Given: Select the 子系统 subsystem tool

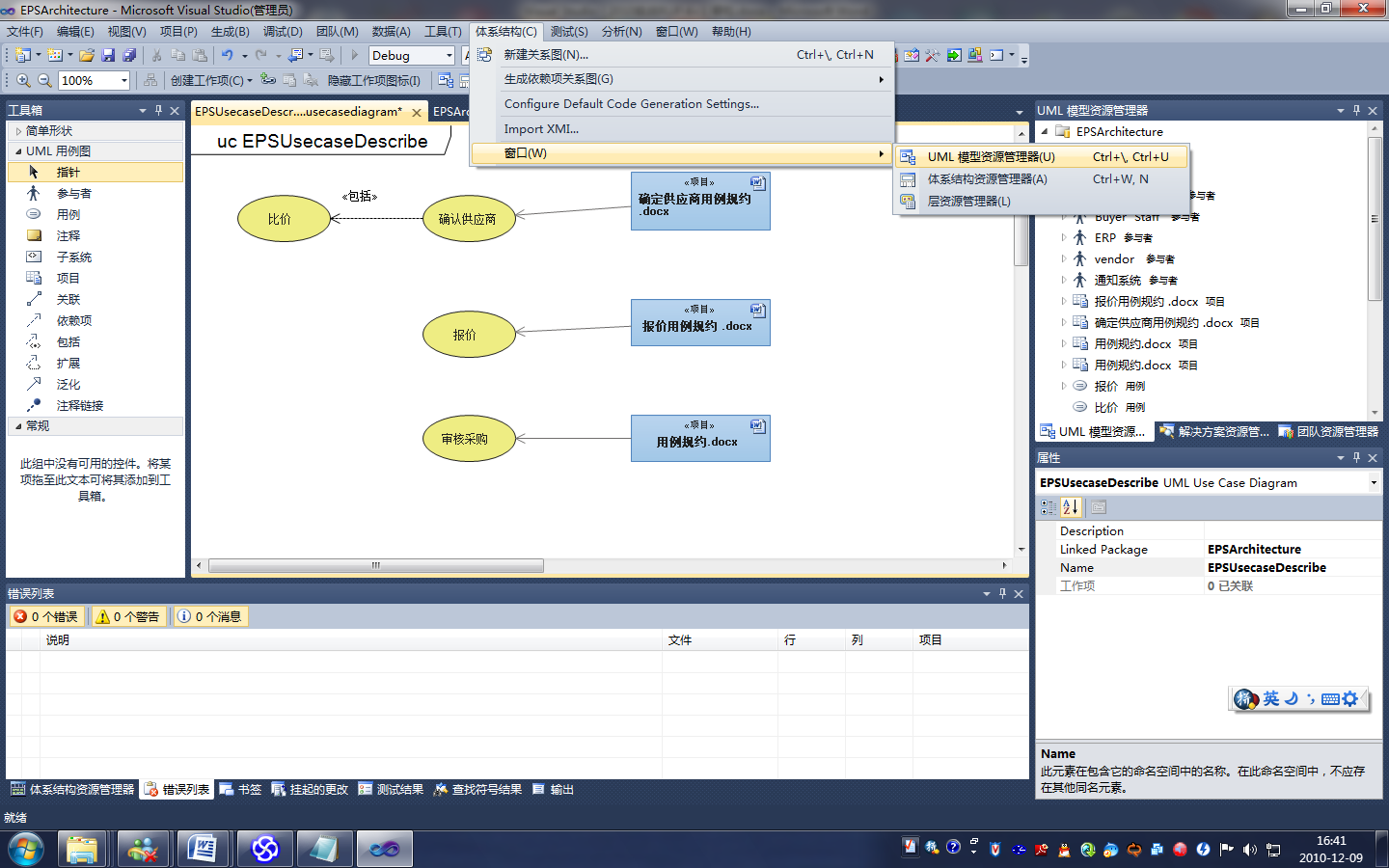Looking at the screenshot, I should [x=95, y=257].
